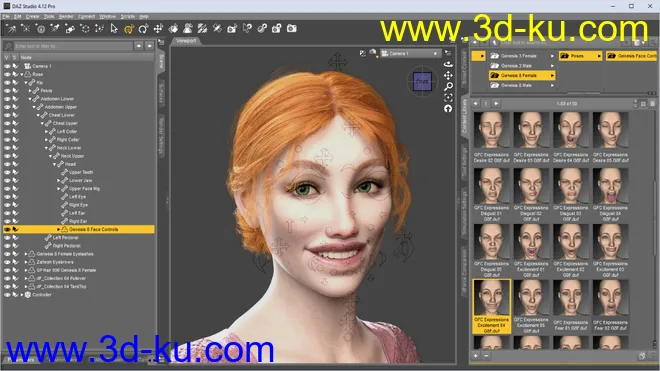Collapse the Rose node tree
Viewport: 660px width, 371px height.
click(22, 75)
